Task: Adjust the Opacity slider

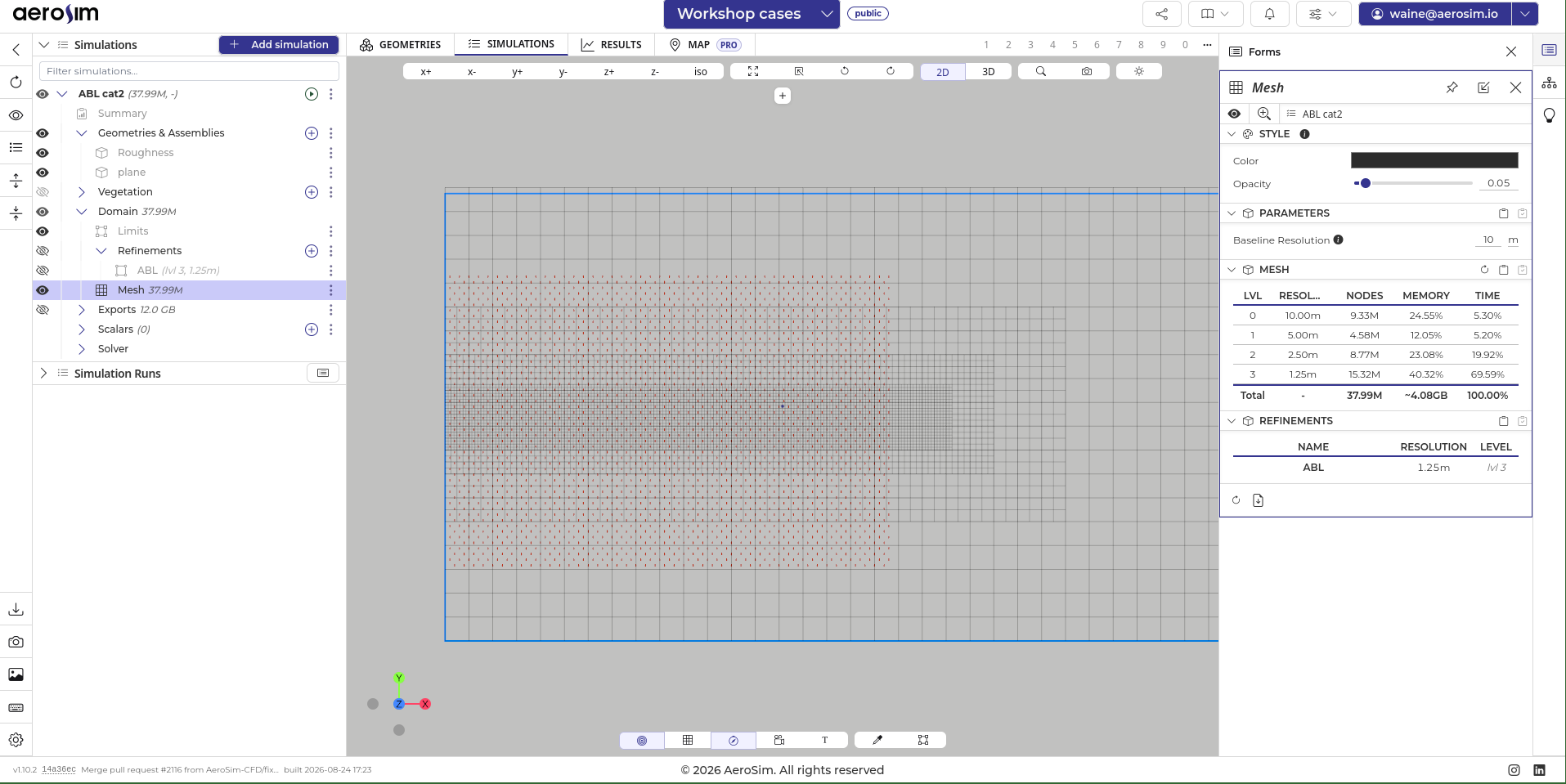Action: (x=1413, y=183)
